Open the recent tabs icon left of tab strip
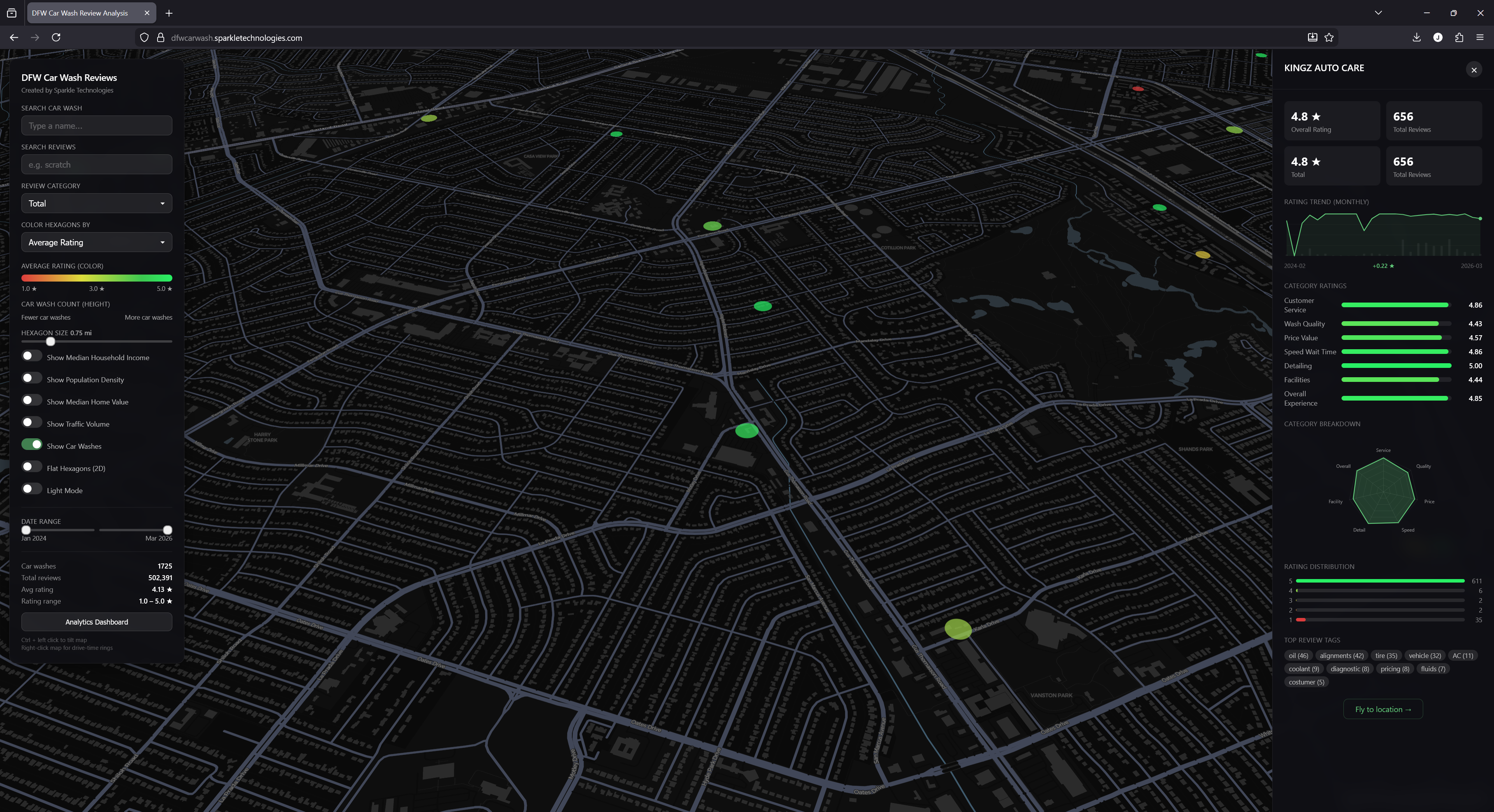The height and width of the screenshot is (812, 1494). click(x=12, y=13)
